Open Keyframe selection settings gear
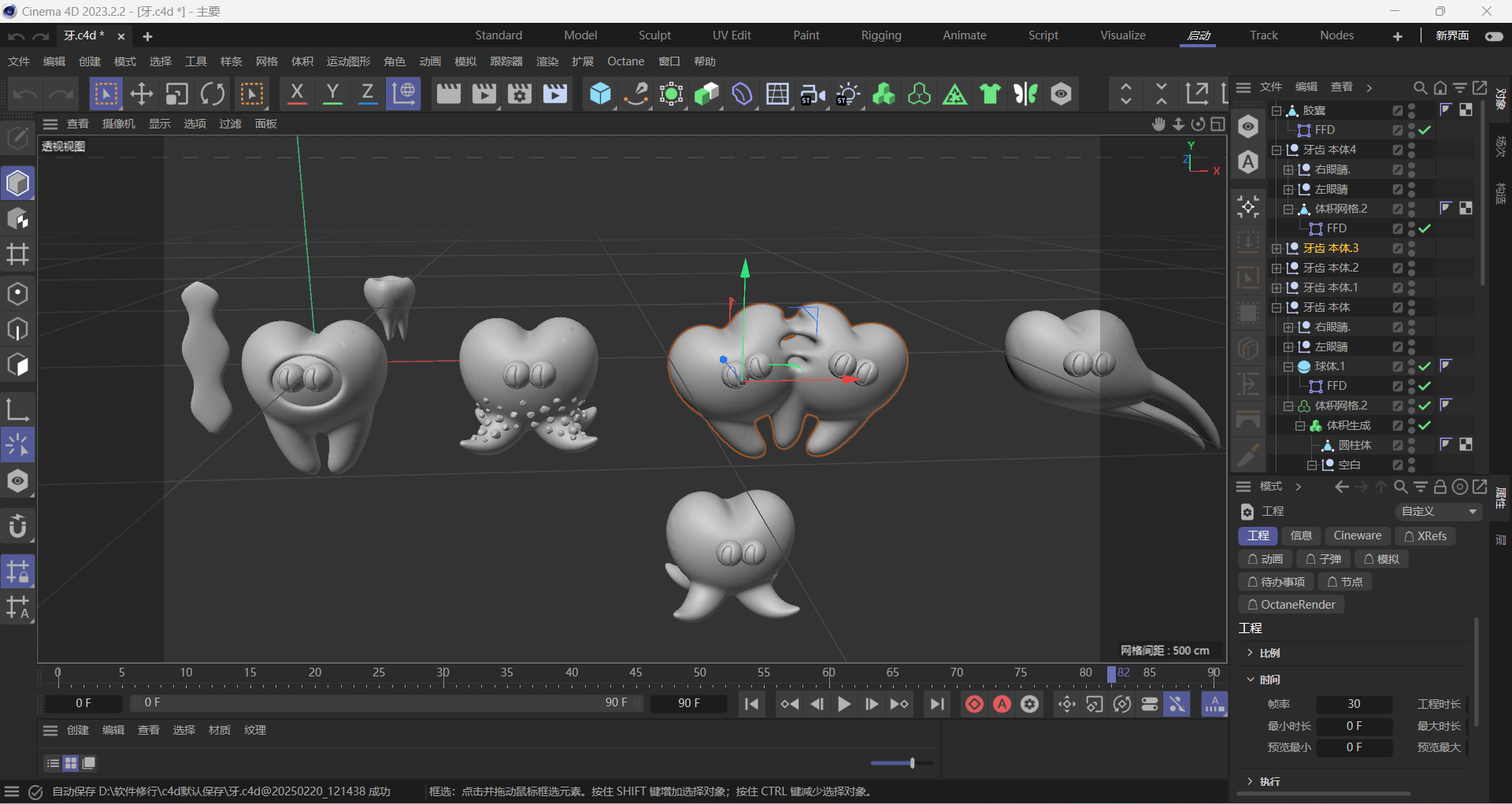 point(1029,704)
